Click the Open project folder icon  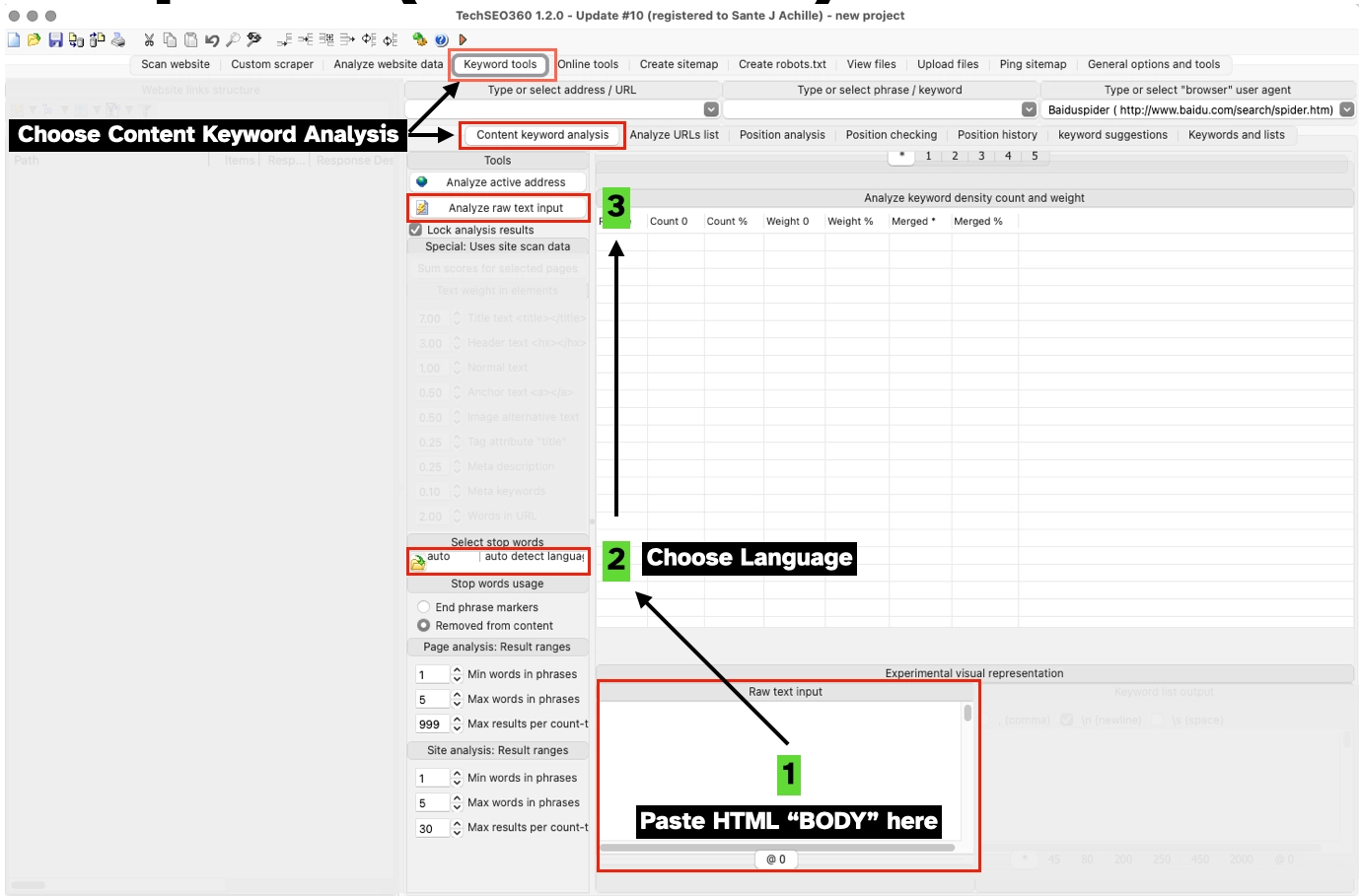coord(34,39)
